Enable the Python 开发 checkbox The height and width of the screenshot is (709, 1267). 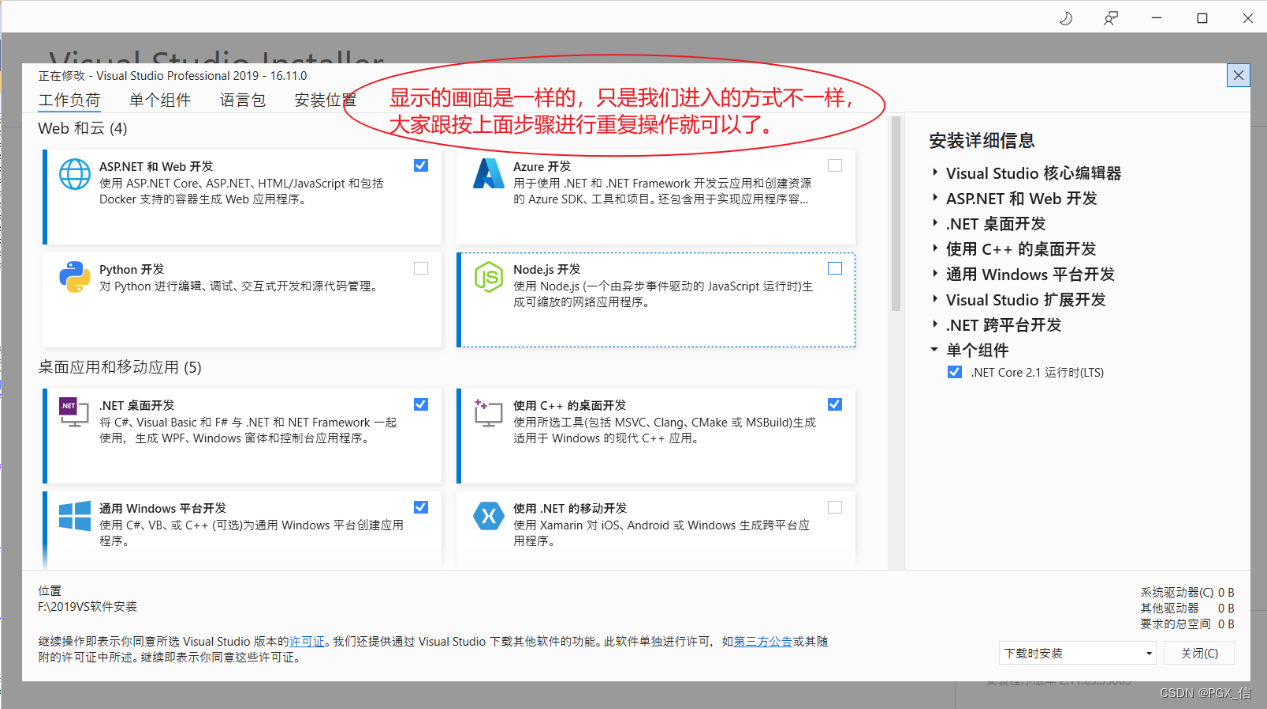pos(421,268)
